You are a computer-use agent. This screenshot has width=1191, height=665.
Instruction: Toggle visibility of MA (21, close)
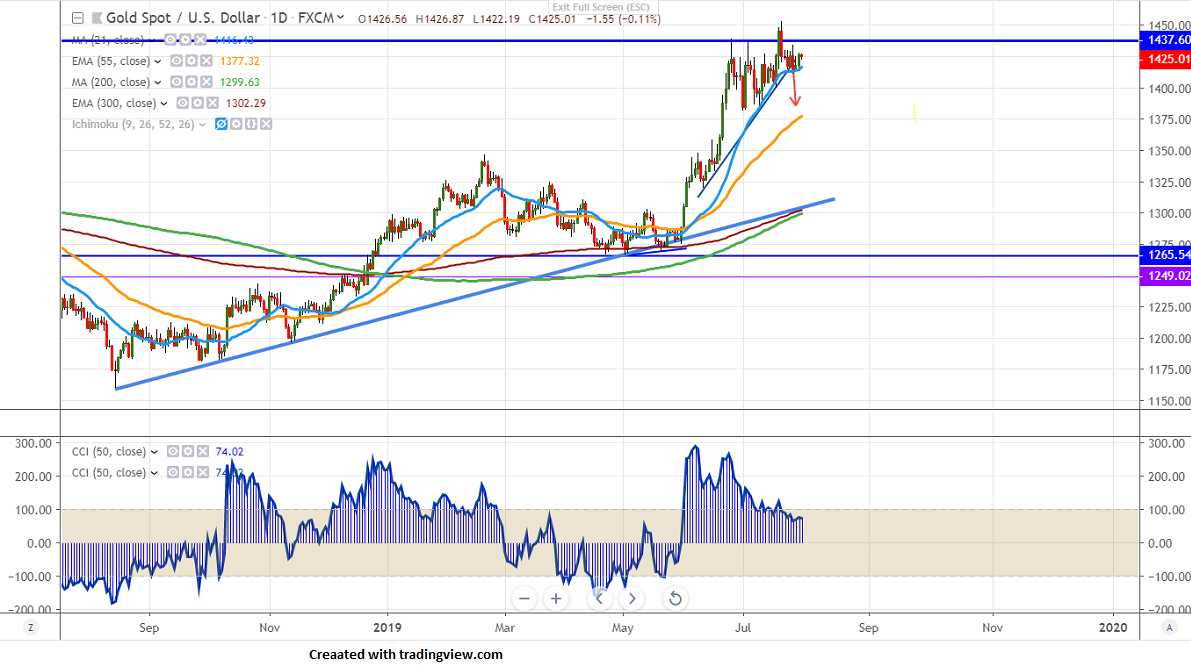click(x=171, y=40)
